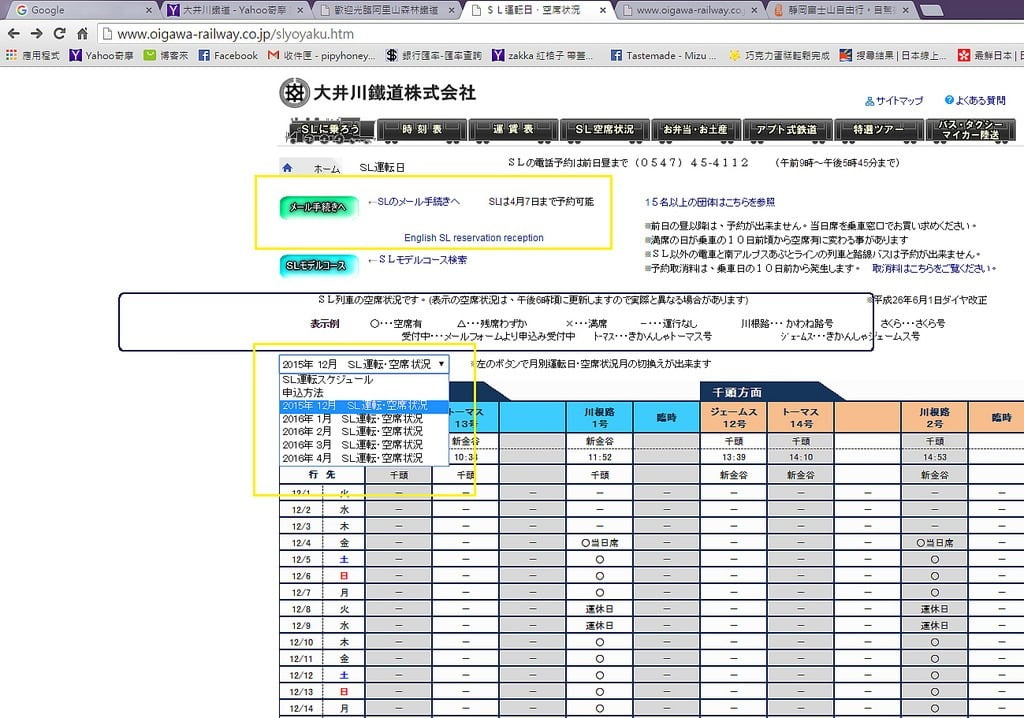Image resolution: width=1024 pixels, height=718 pixels.
Task: Go to browser home page icon
Action: pos(83,33)
